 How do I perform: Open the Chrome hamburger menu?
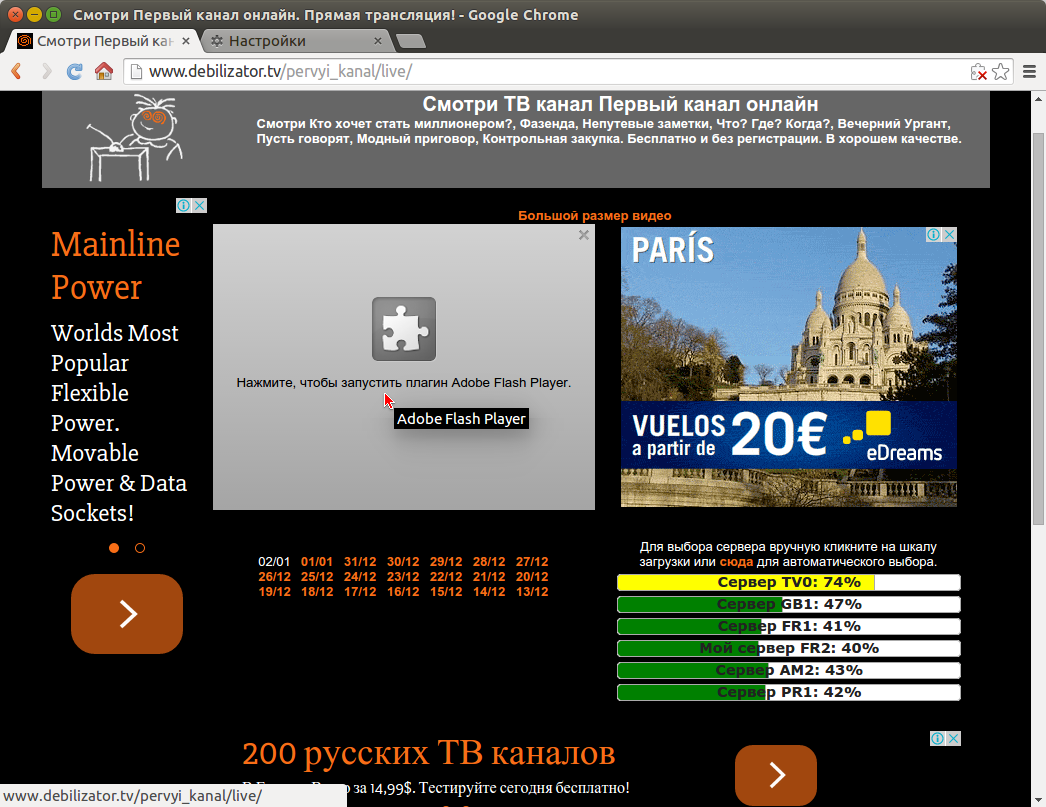pyautogui.click(x=1029, y=71)
